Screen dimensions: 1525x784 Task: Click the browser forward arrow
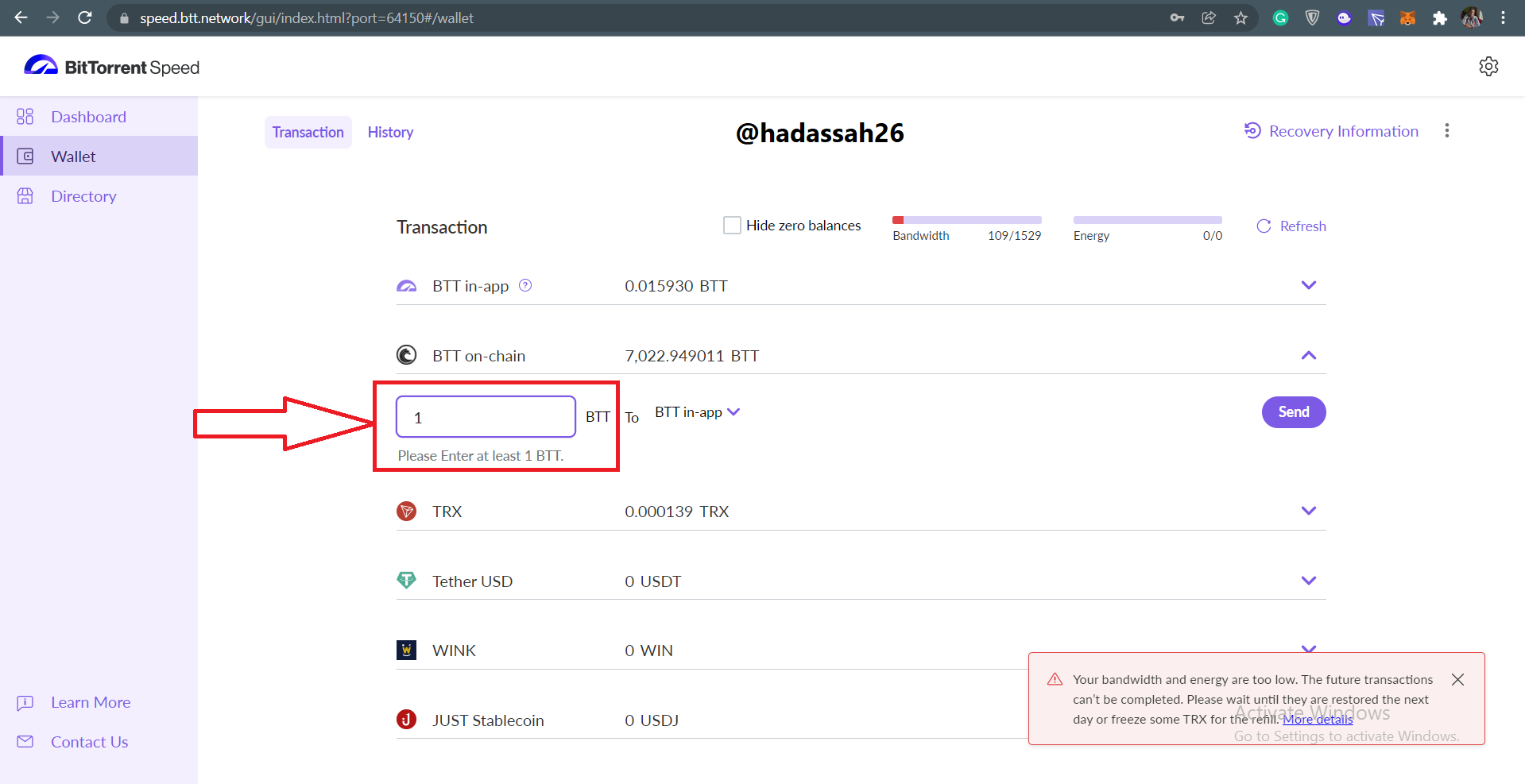point(52,17)
